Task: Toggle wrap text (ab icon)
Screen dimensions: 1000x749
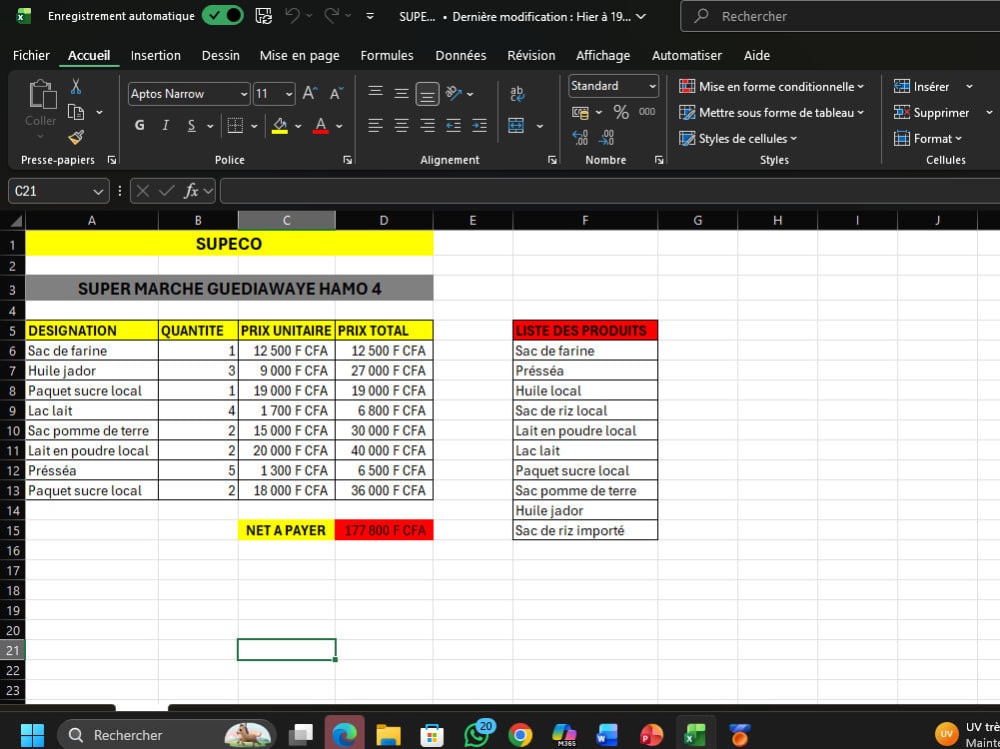Action: point(517,93)
